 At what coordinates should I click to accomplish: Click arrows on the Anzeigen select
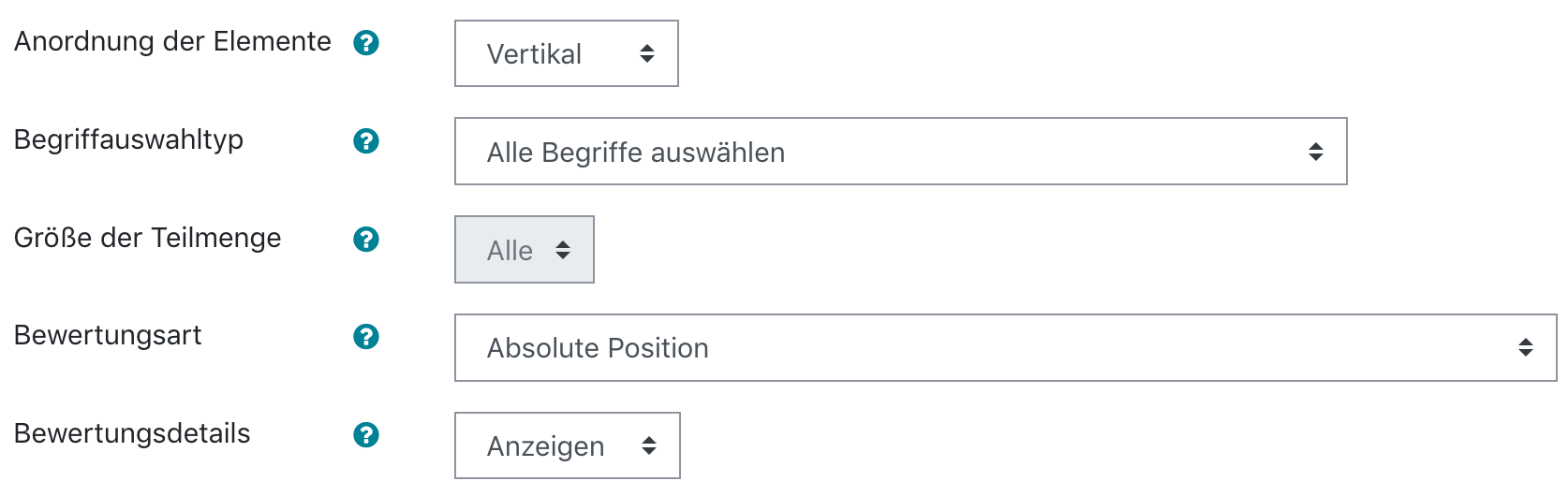[649, 446]
